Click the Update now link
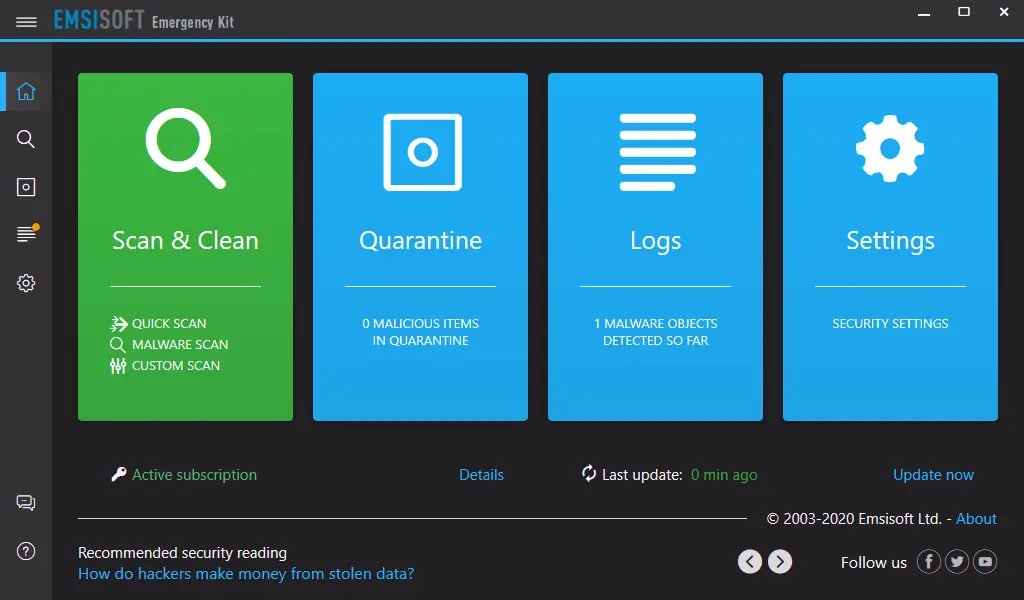Viewport: 1024px width, 600px height. 933,475
